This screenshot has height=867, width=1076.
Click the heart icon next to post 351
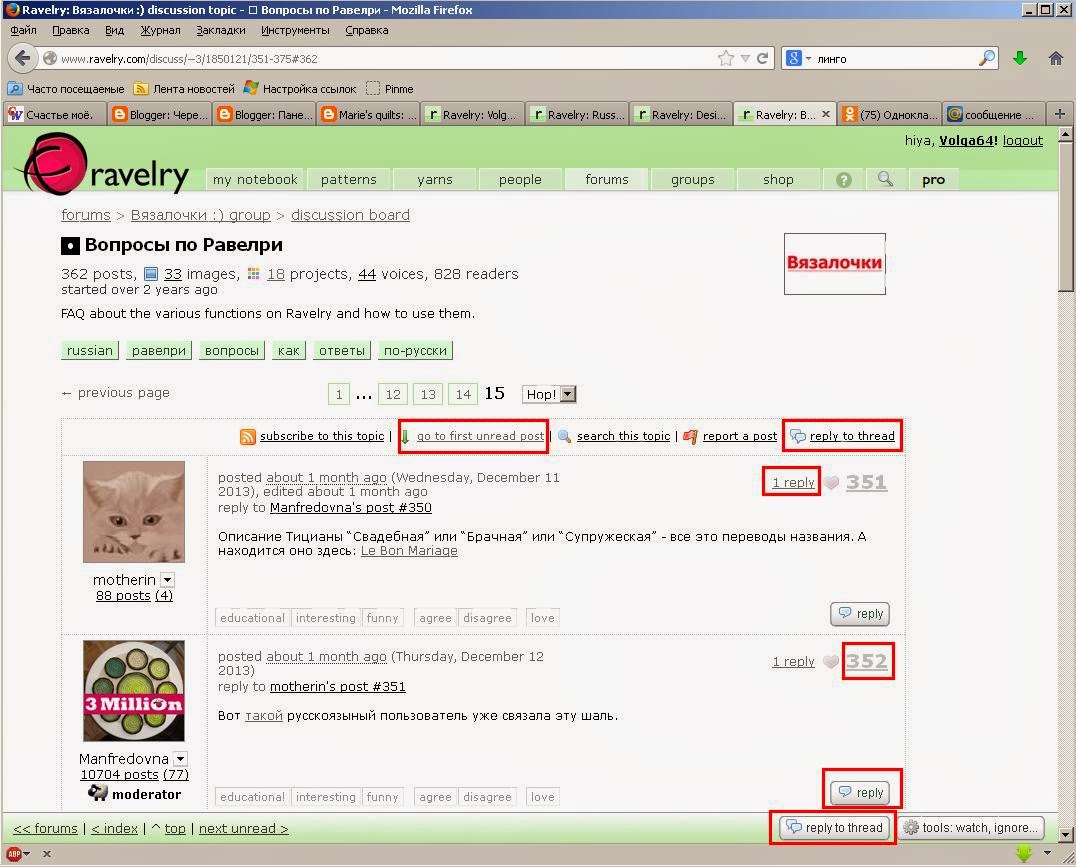tap(831, 483)
